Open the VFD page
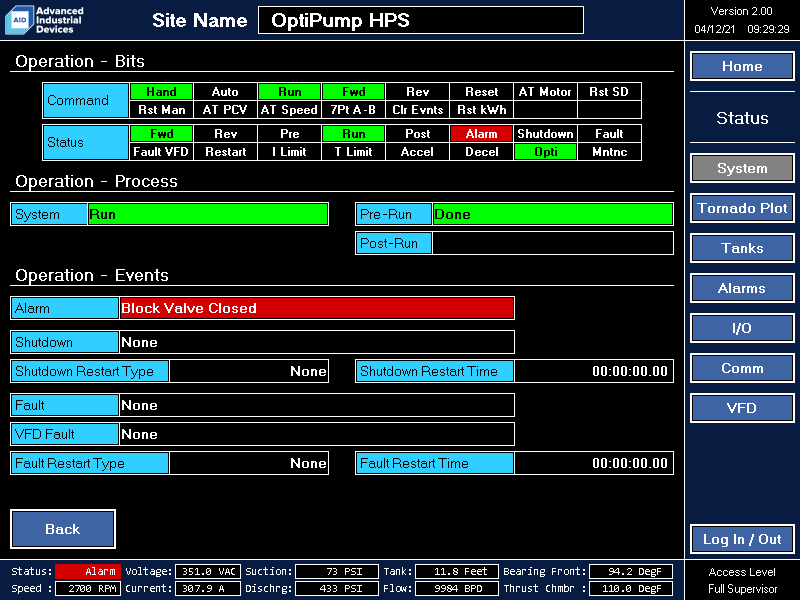800x600 pixels. coord(742,408)
